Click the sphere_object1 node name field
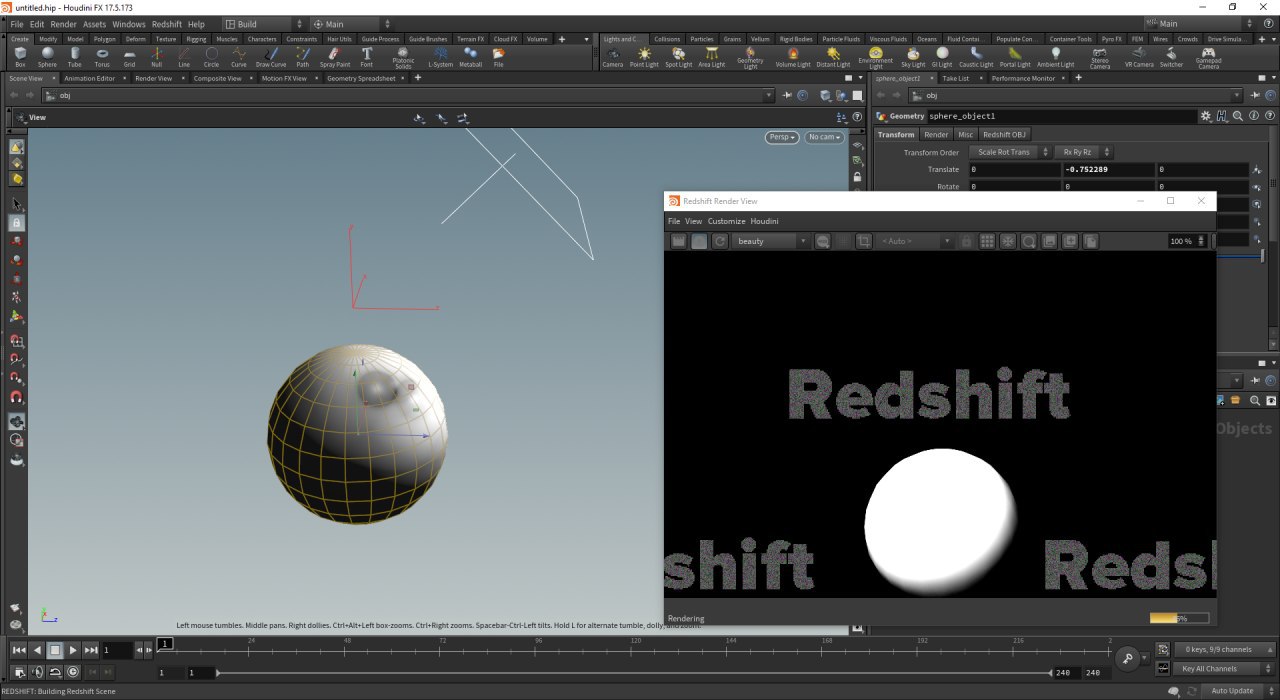Screen dimensions: 1280x700 [1062, 116]
